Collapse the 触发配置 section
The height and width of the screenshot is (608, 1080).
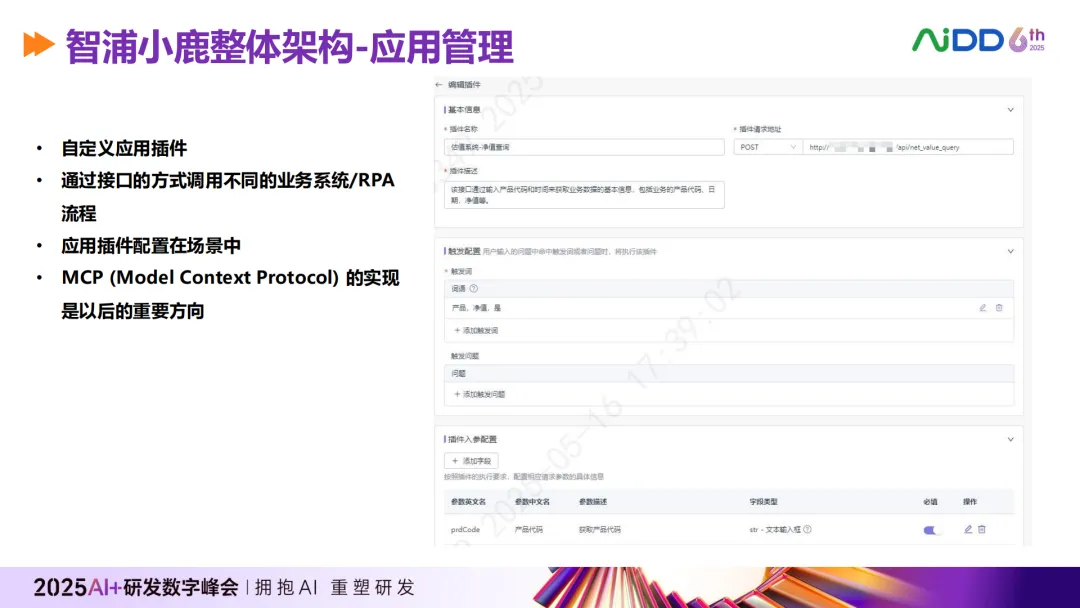pyautogui.click(x=1010, y=251)
